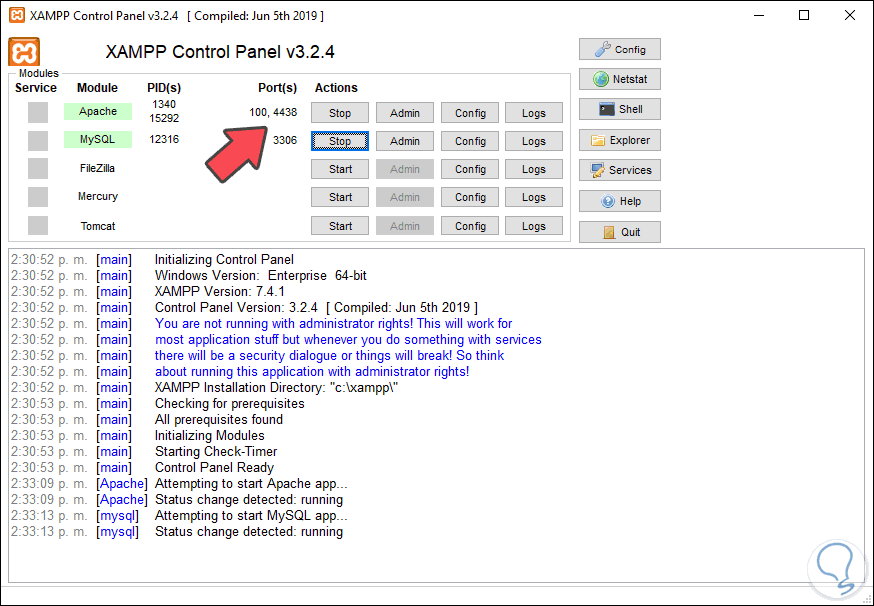Screen dimensions: 874x606
Task: Launch Shell with the terminal icon
Action: 620,109
